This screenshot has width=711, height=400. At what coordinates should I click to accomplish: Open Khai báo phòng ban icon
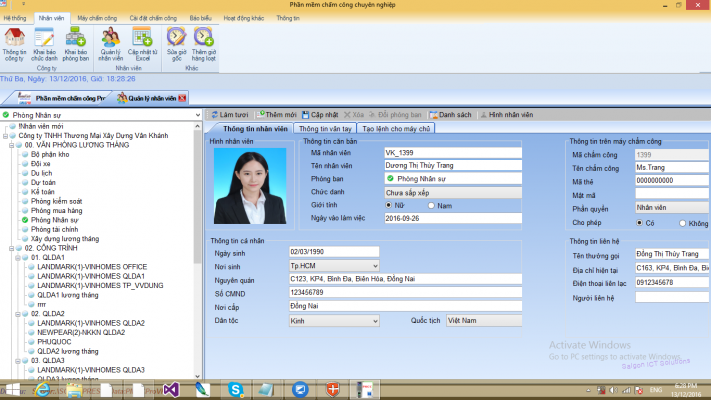pos(76,44)
